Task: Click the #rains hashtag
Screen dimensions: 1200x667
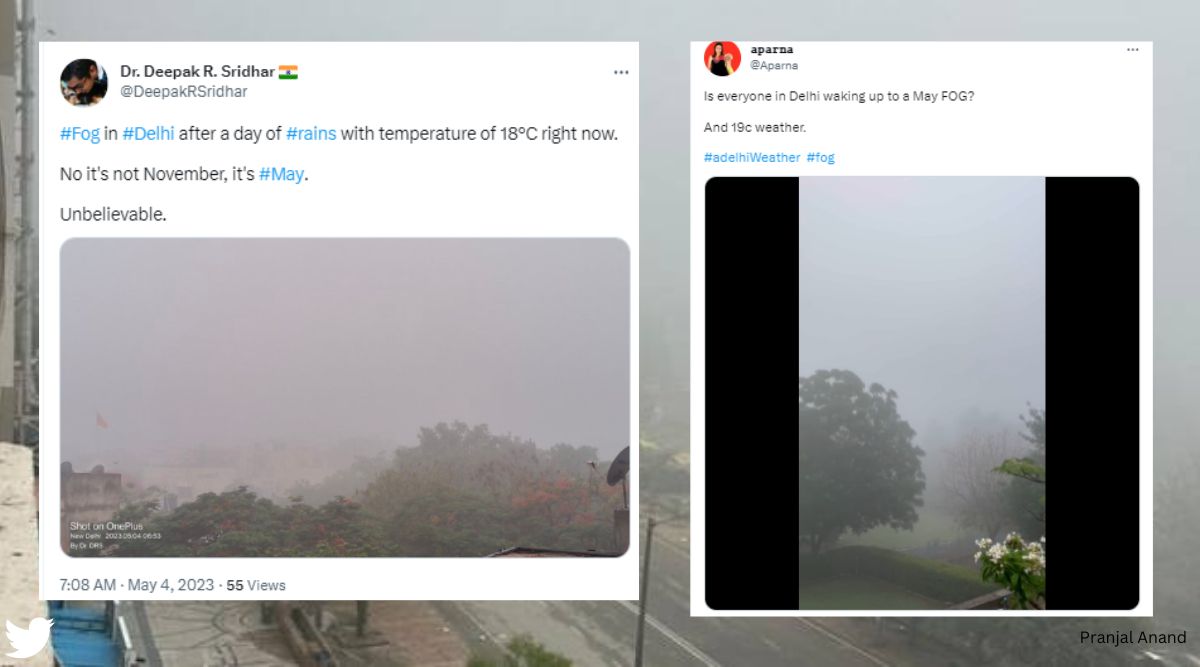Action: [312, 132]
